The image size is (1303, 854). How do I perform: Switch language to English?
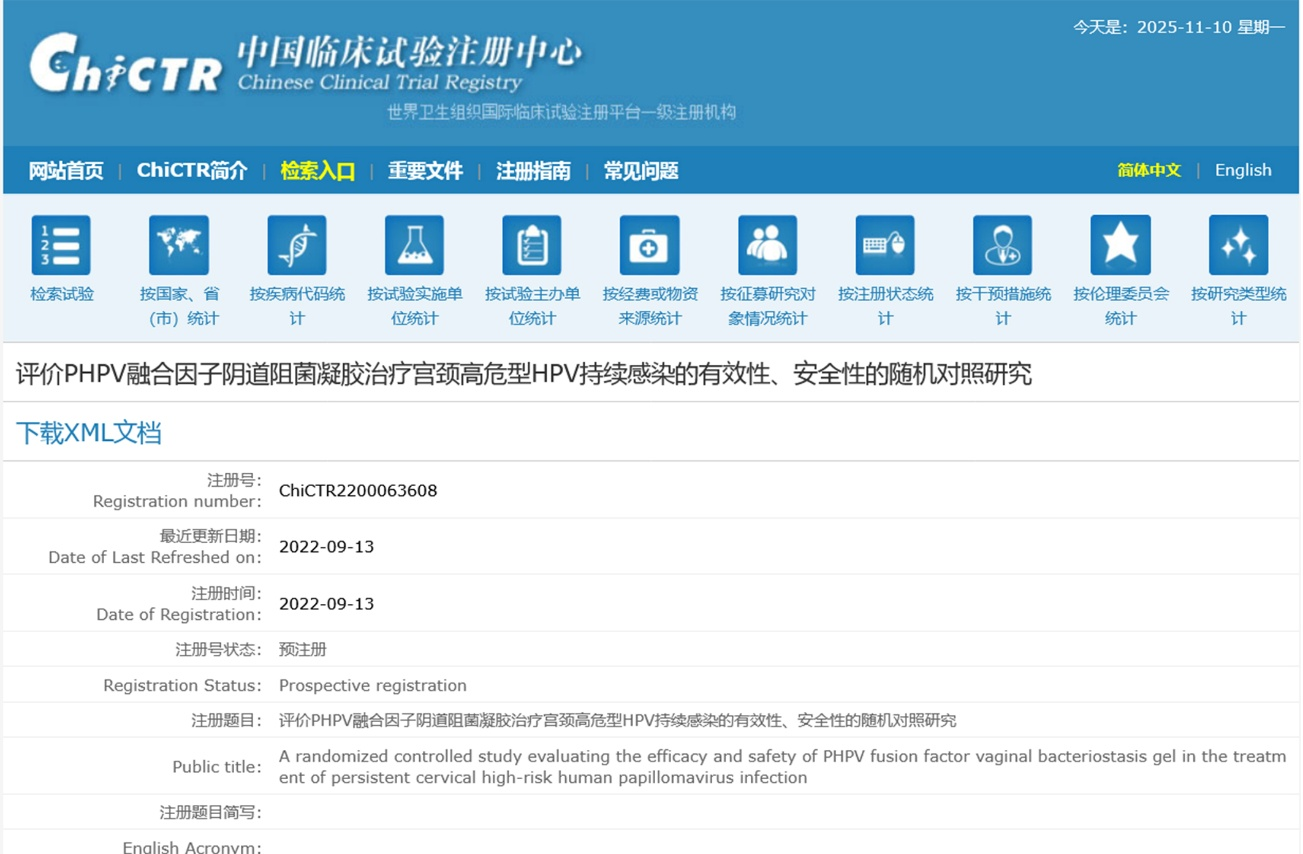(x=1243, y=170)
